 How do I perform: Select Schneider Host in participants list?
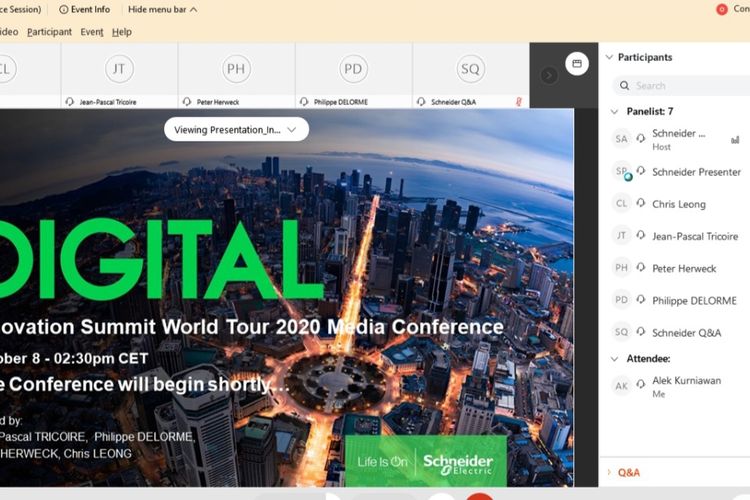point(675,139)
